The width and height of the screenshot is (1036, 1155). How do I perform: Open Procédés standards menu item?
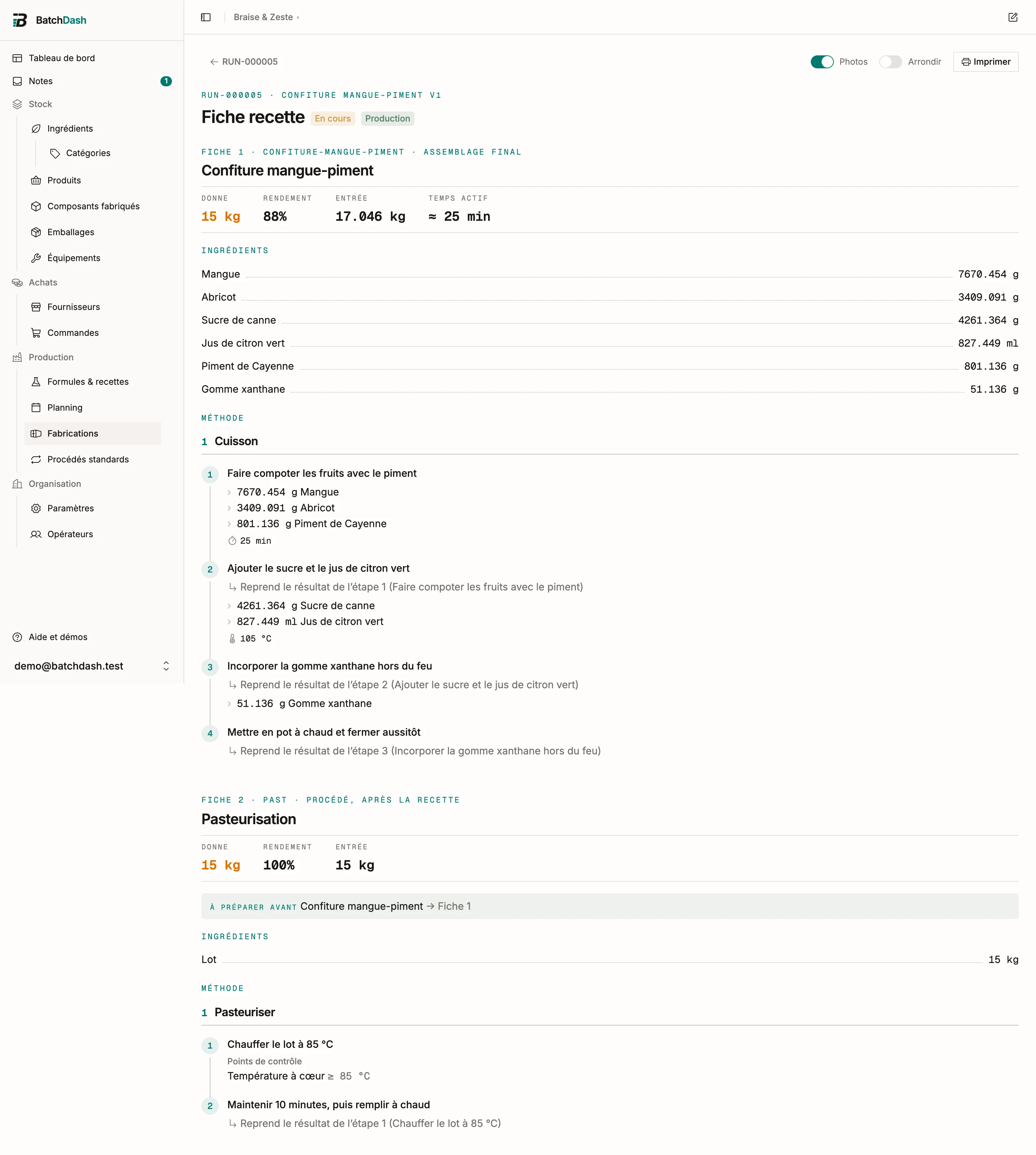(93, 459)
